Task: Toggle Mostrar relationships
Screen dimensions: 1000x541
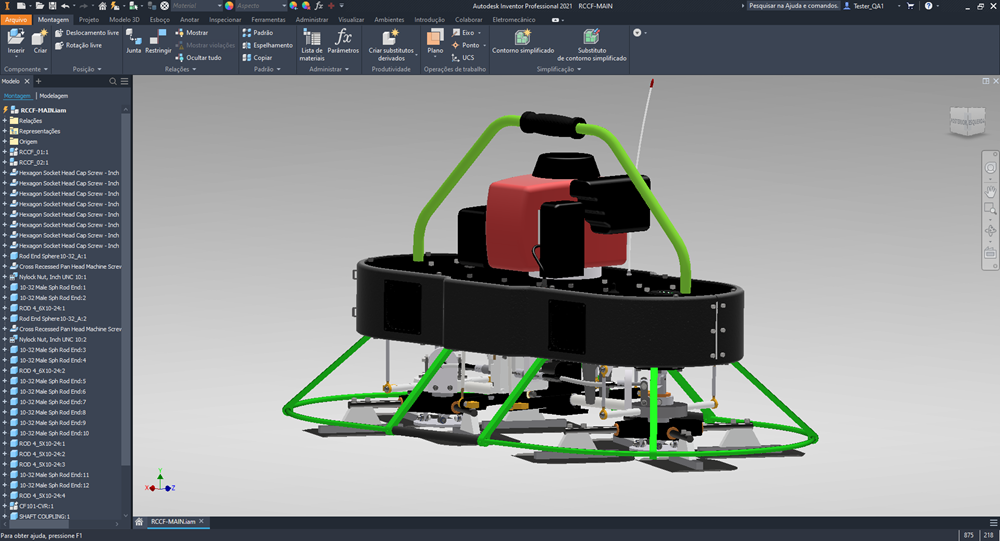Action: point(191,33)
